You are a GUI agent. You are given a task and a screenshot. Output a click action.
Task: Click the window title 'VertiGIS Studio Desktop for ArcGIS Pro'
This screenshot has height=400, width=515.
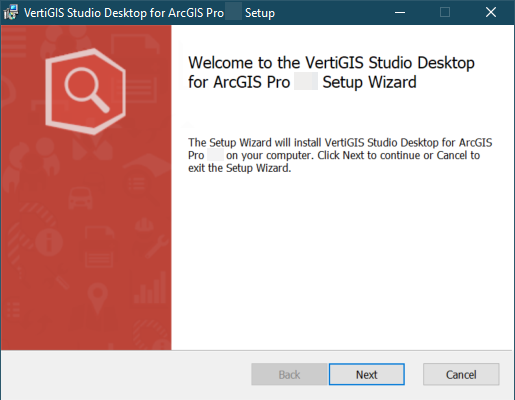(124, 13)
